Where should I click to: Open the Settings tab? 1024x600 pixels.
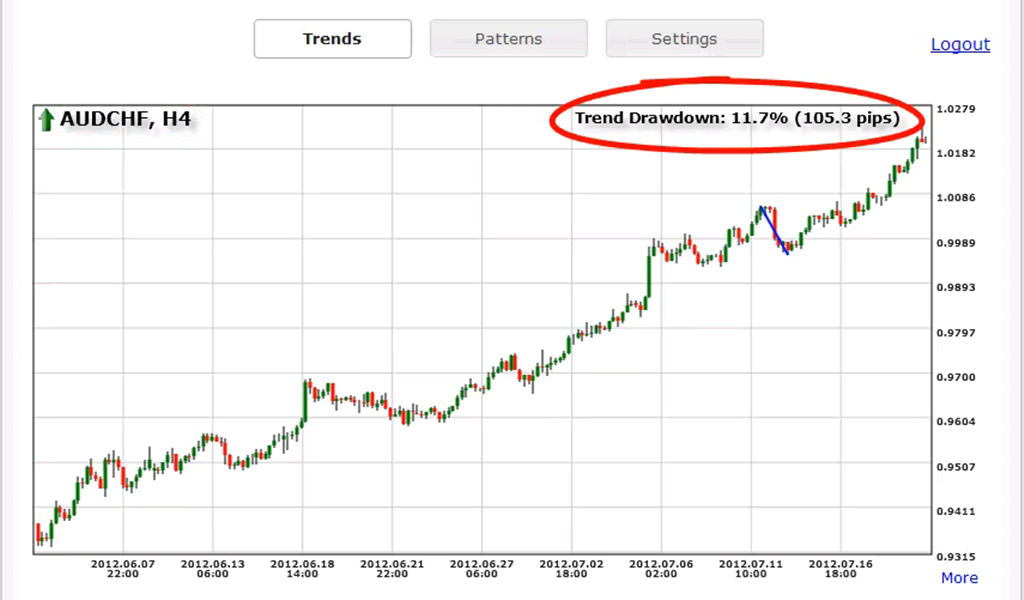684,38
